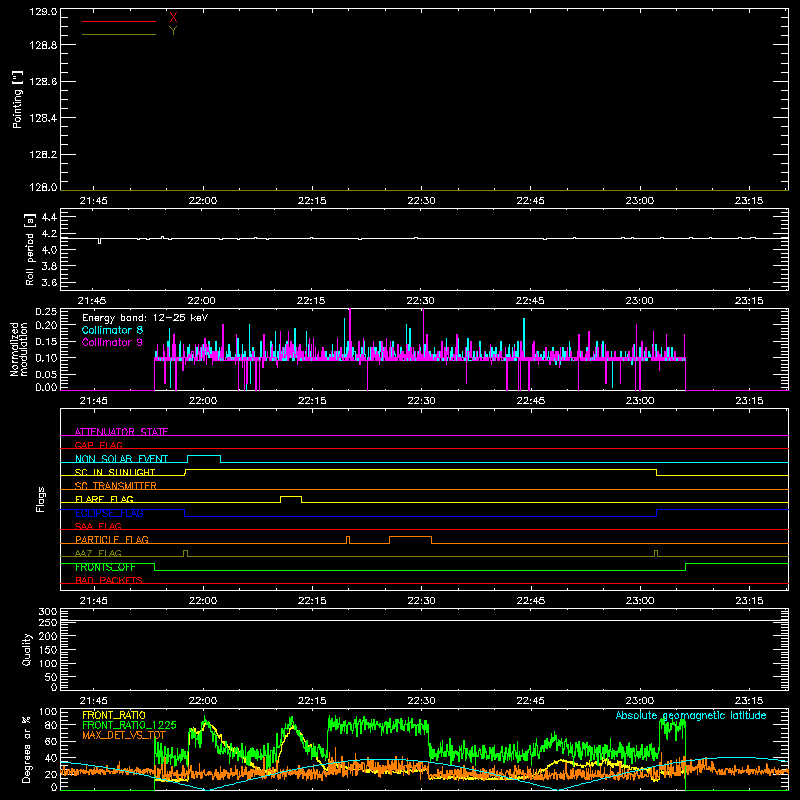Image resolution: width=800 pixels, height=800 pixels.
Task: Click the 128.6 tick label on Pointing axis
Action: click(43, 82)
